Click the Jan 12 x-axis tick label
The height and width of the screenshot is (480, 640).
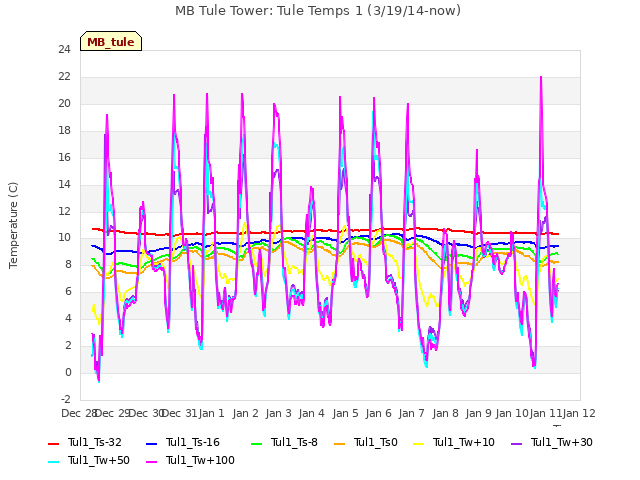coord(579,413)
